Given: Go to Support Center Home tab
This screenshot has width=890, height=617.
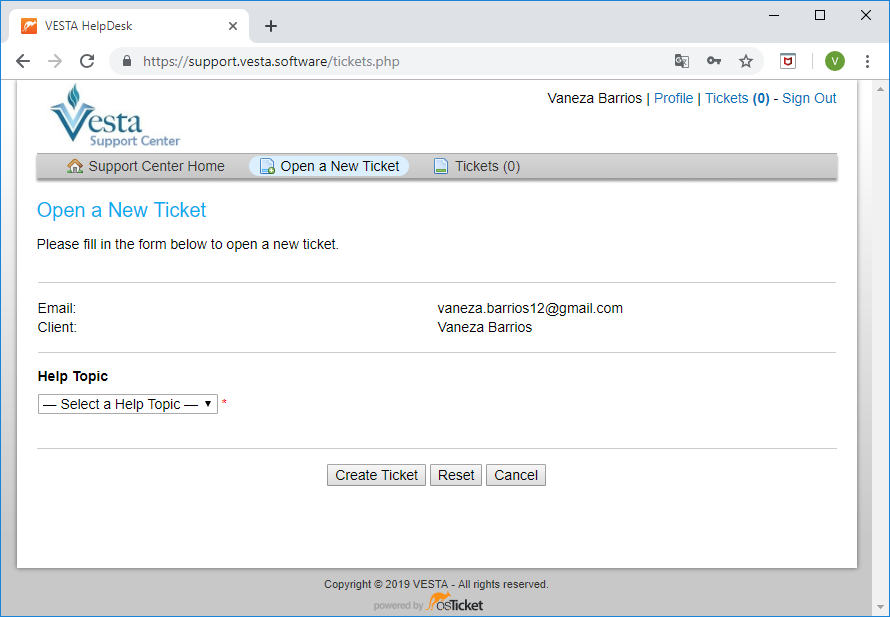Looking at the screenshot, I should click(146, 166).
